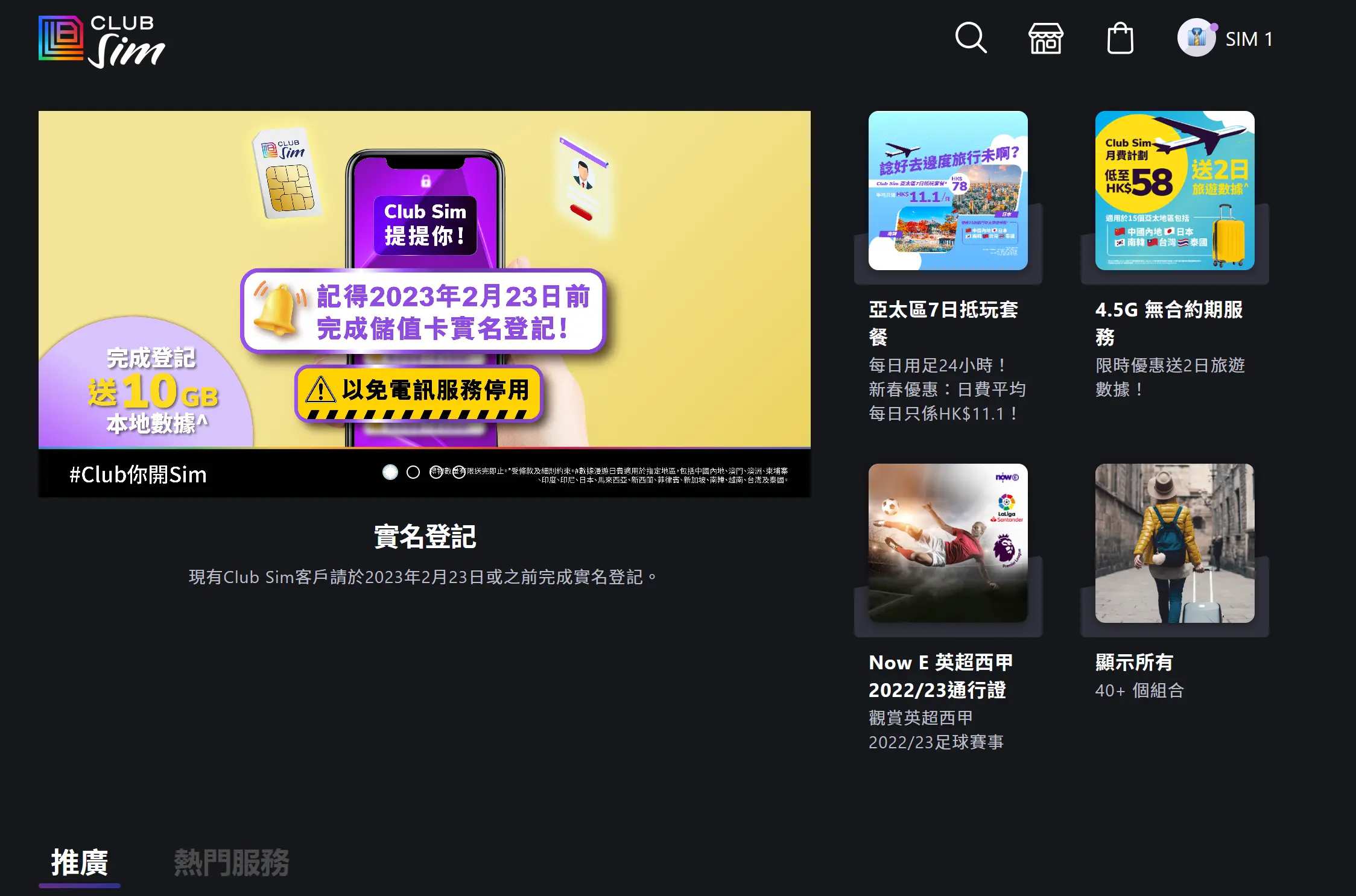1356x896 pixels.
Task: Select the 推廣 tab
Action: coord(79,862)
